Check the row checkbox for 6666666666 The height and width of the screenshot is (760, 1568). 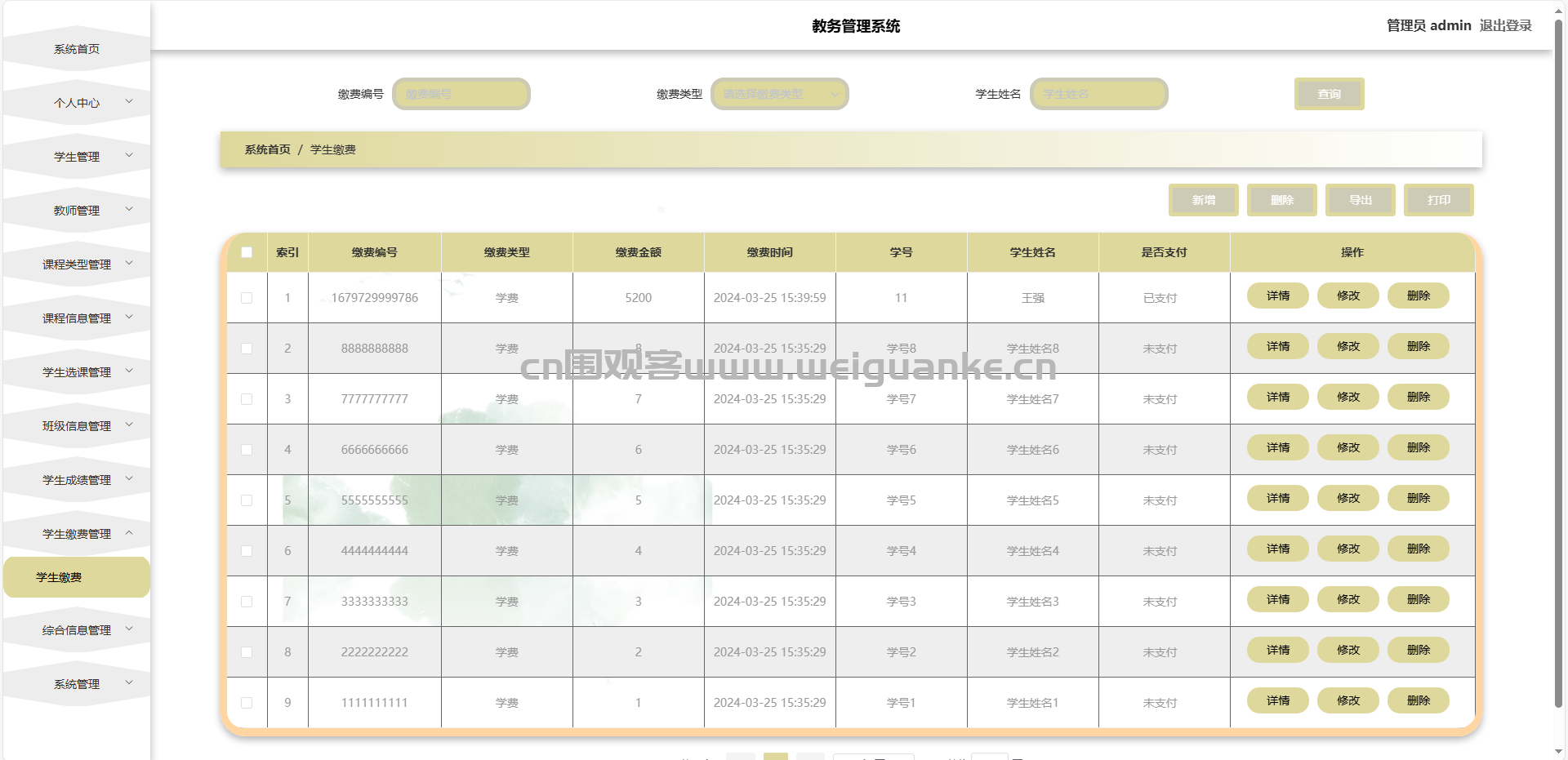pyautogui.click(x=247, y=450)
